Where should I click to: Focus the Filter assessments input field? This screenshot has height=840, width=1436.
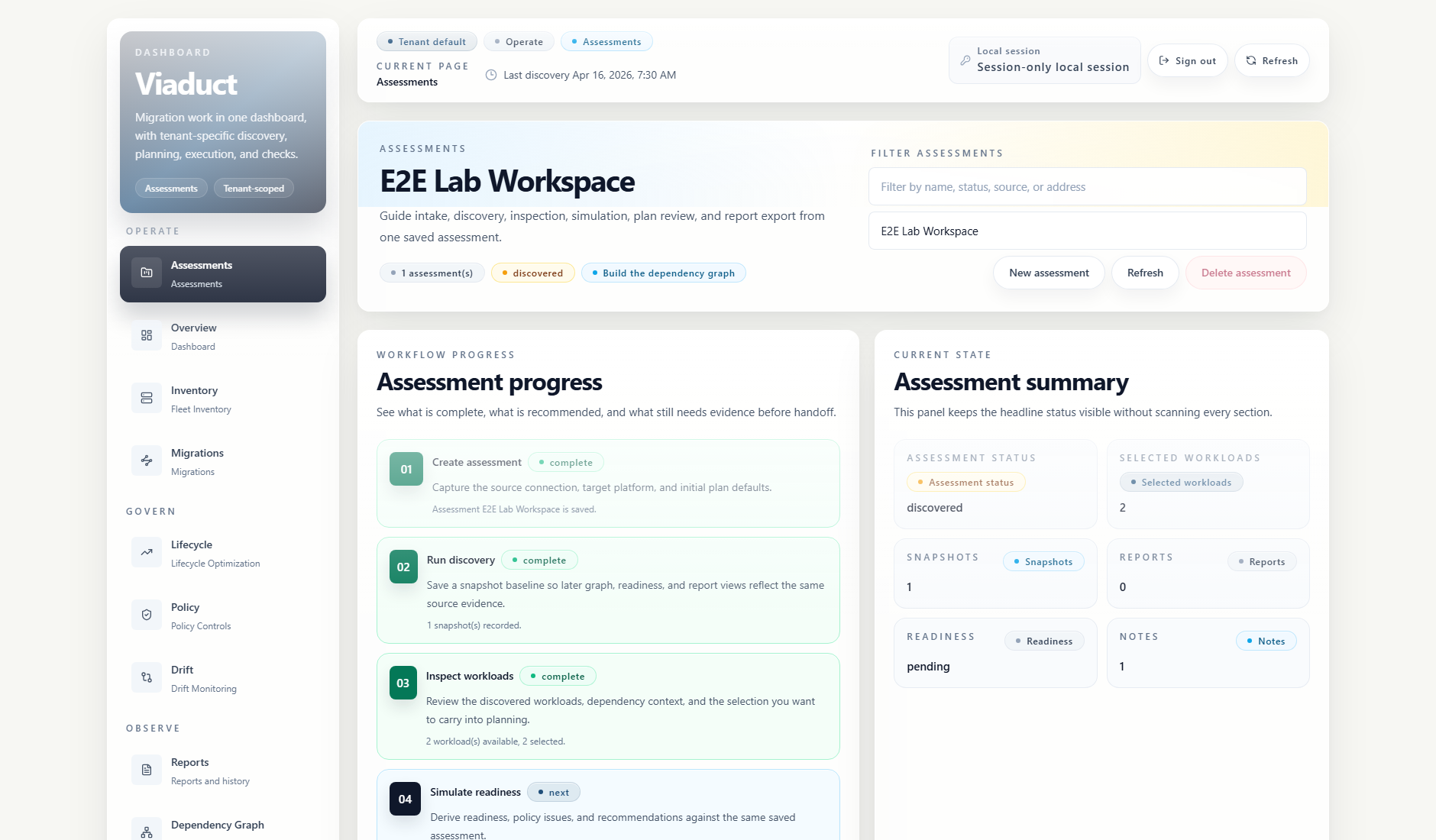coord(1087,186)
